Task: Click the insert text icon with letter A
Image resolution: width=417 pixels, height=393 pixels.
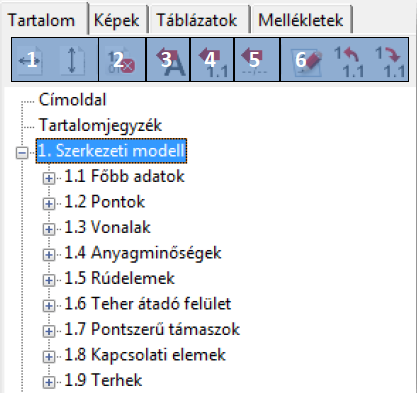Action: [168, 60]
